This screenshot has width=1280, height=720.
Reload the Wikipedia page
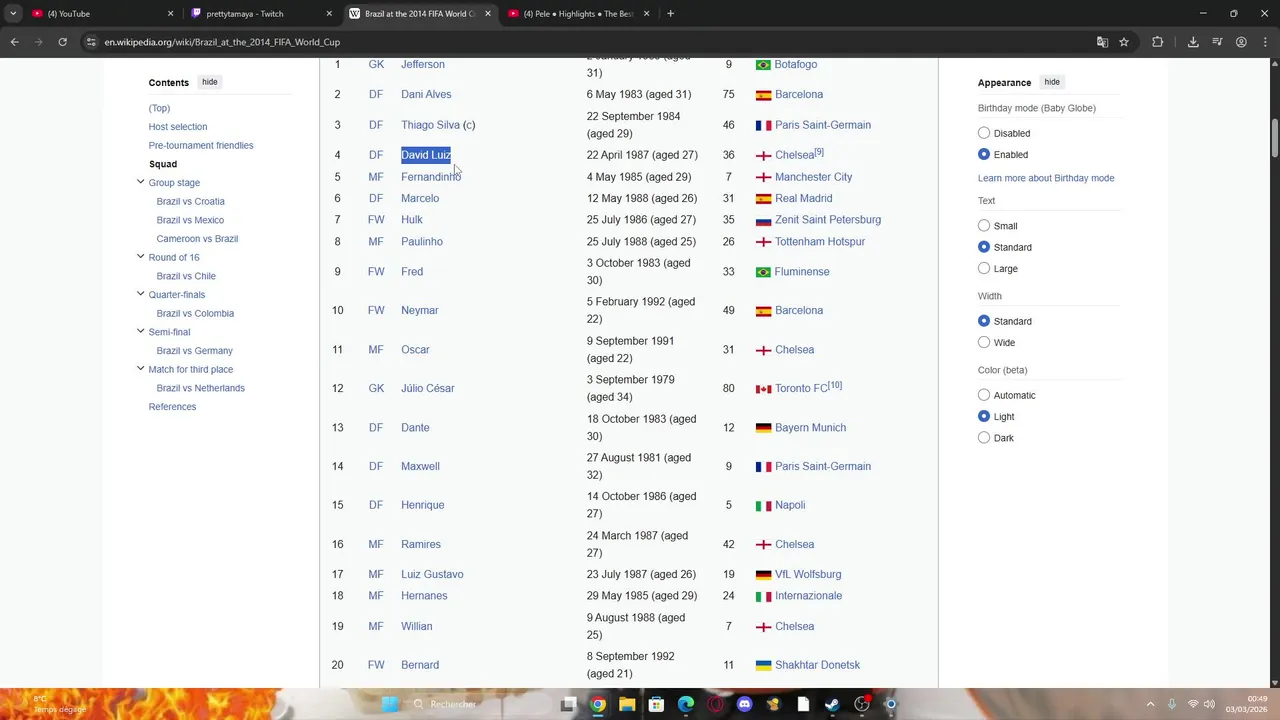coord(62,42)
